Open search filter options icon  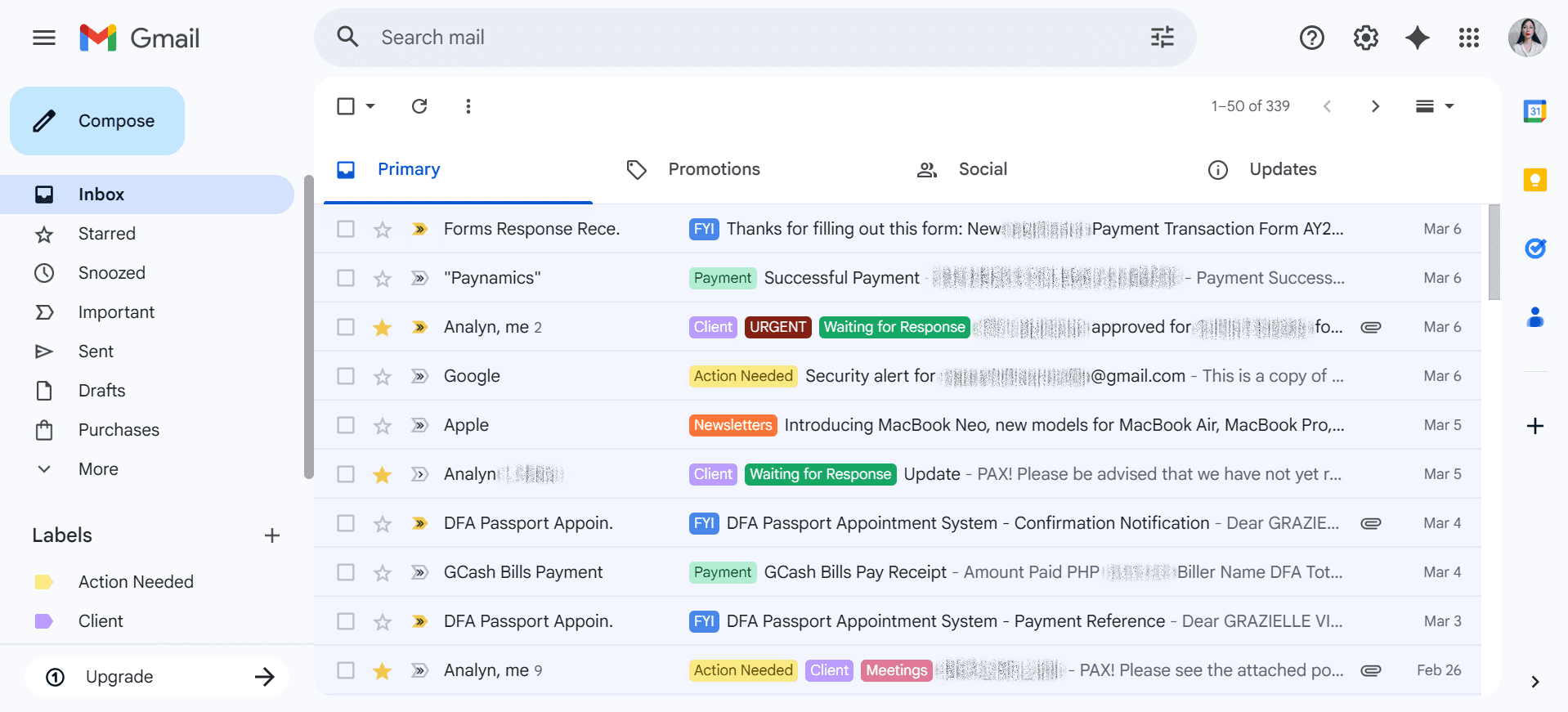click(x=1162, y=38)
